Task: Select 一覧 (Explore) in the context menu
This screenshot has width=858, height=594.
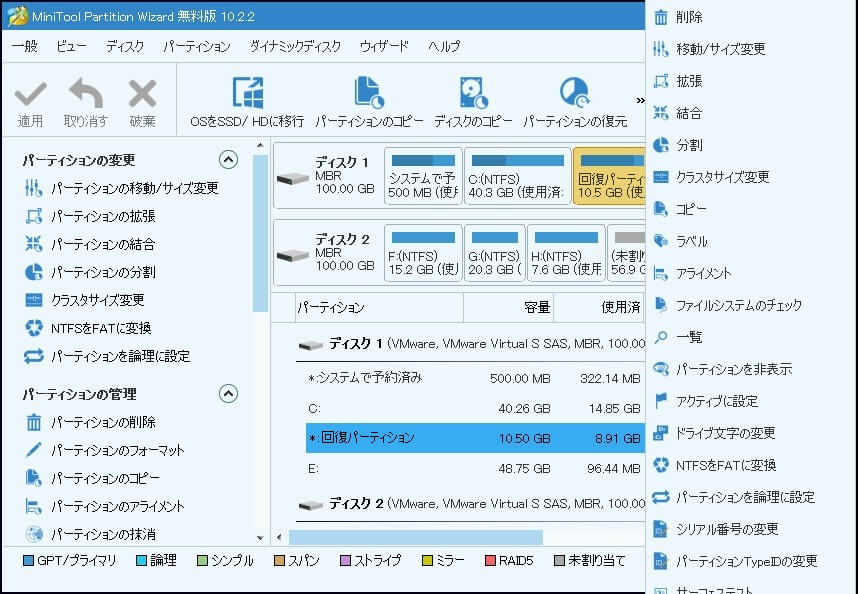Action: [x=677, y=337]
